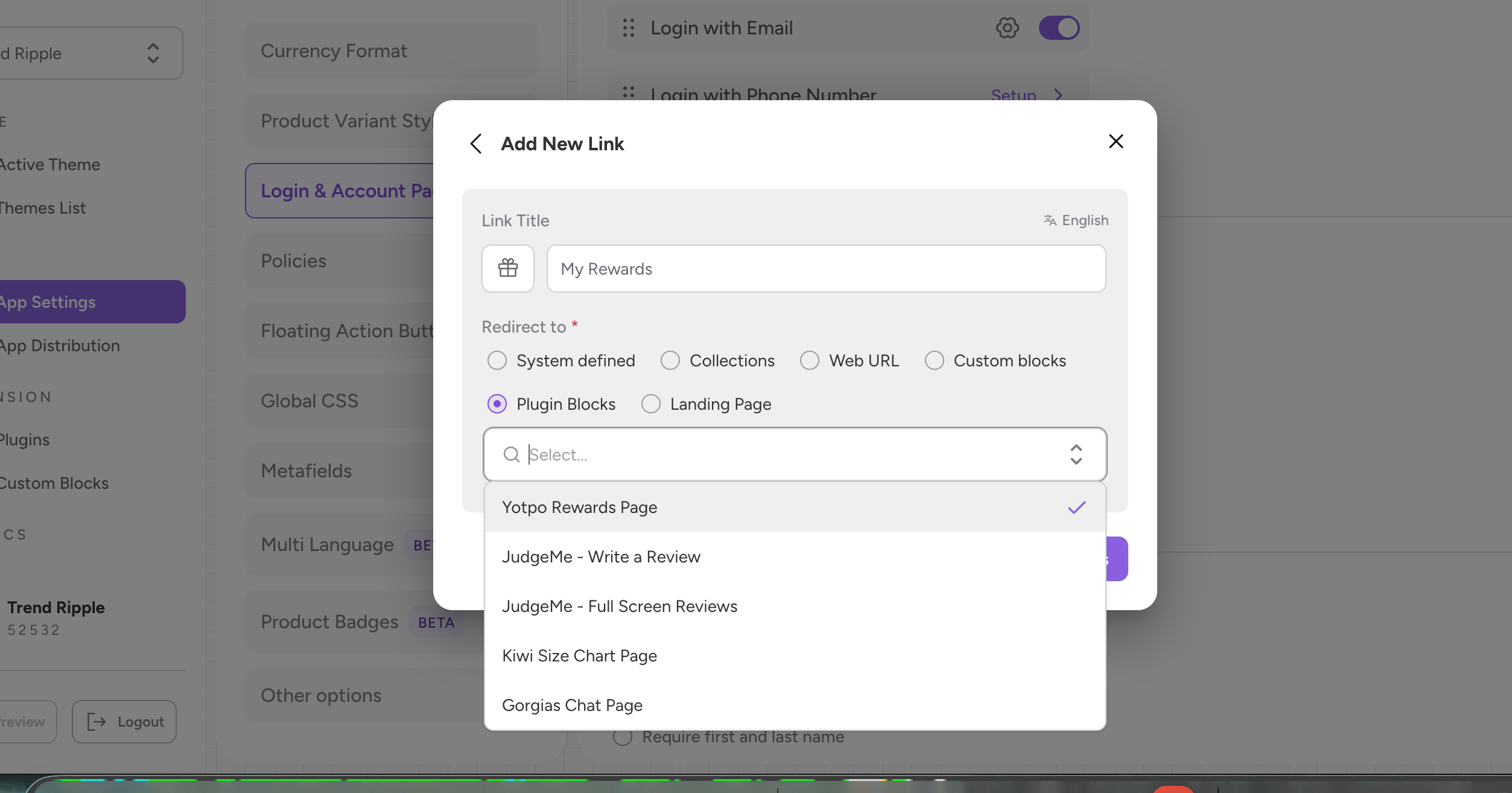The height and width of the screenshot is (793, 1512).
Task: Toggle the Login with Email switch
Action: (x=1059, y=28)
